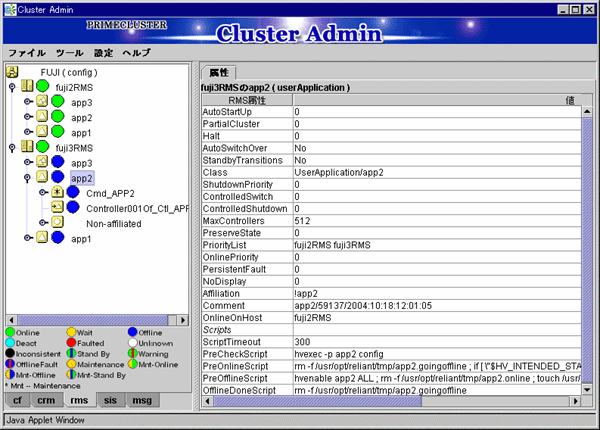Image resolution: width=600 pixels, height=430 pixels.
Task: Open the 設定 menu
Action: [x=103, y=53]
